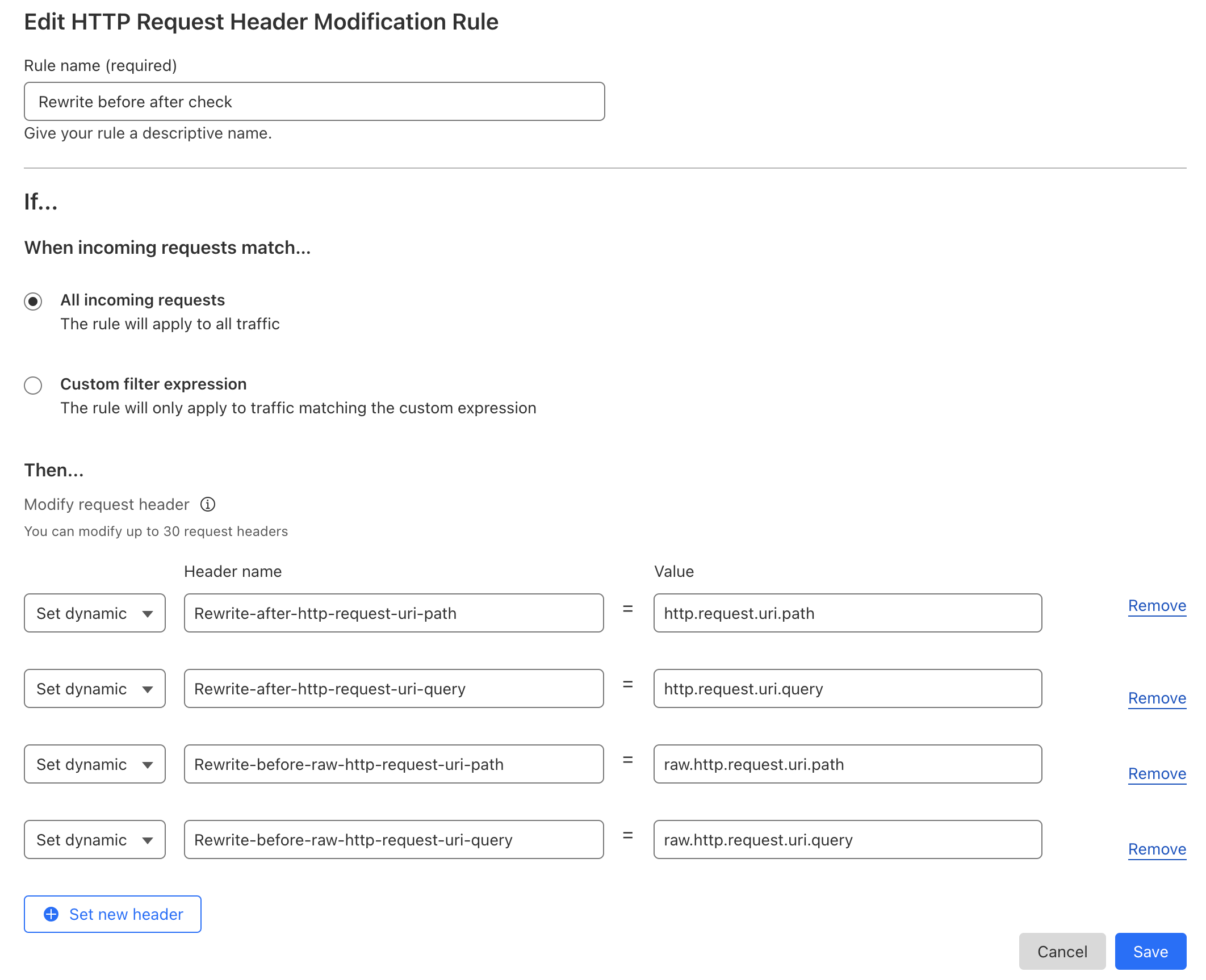The width and height of the screenshot is (1206, 980).
Task: Open Set dynamic dropdown for raw uri-path header
Action: (95, 764)
